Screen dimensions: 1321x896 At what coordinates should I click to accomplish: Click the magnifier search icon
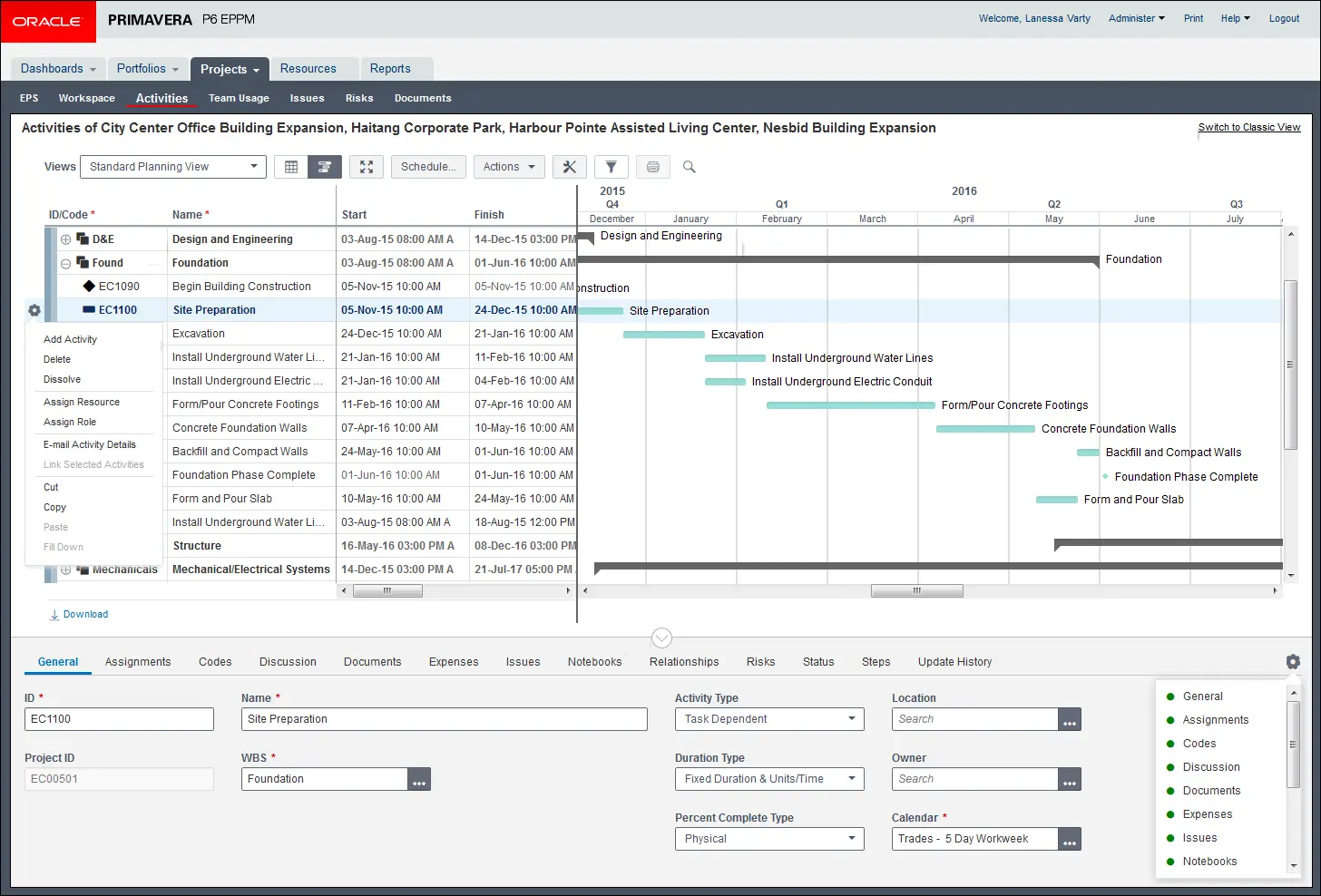(x=690, y=167)
